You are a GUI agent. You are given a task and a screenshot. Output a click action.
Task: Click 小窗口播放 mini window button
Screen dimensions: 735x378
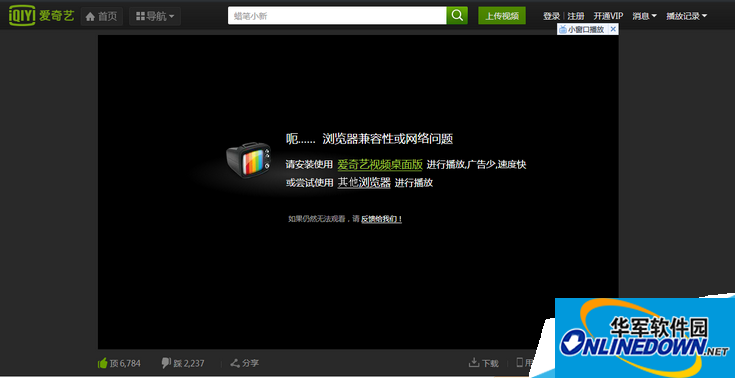pyautogui.click(x=582, y=30)
